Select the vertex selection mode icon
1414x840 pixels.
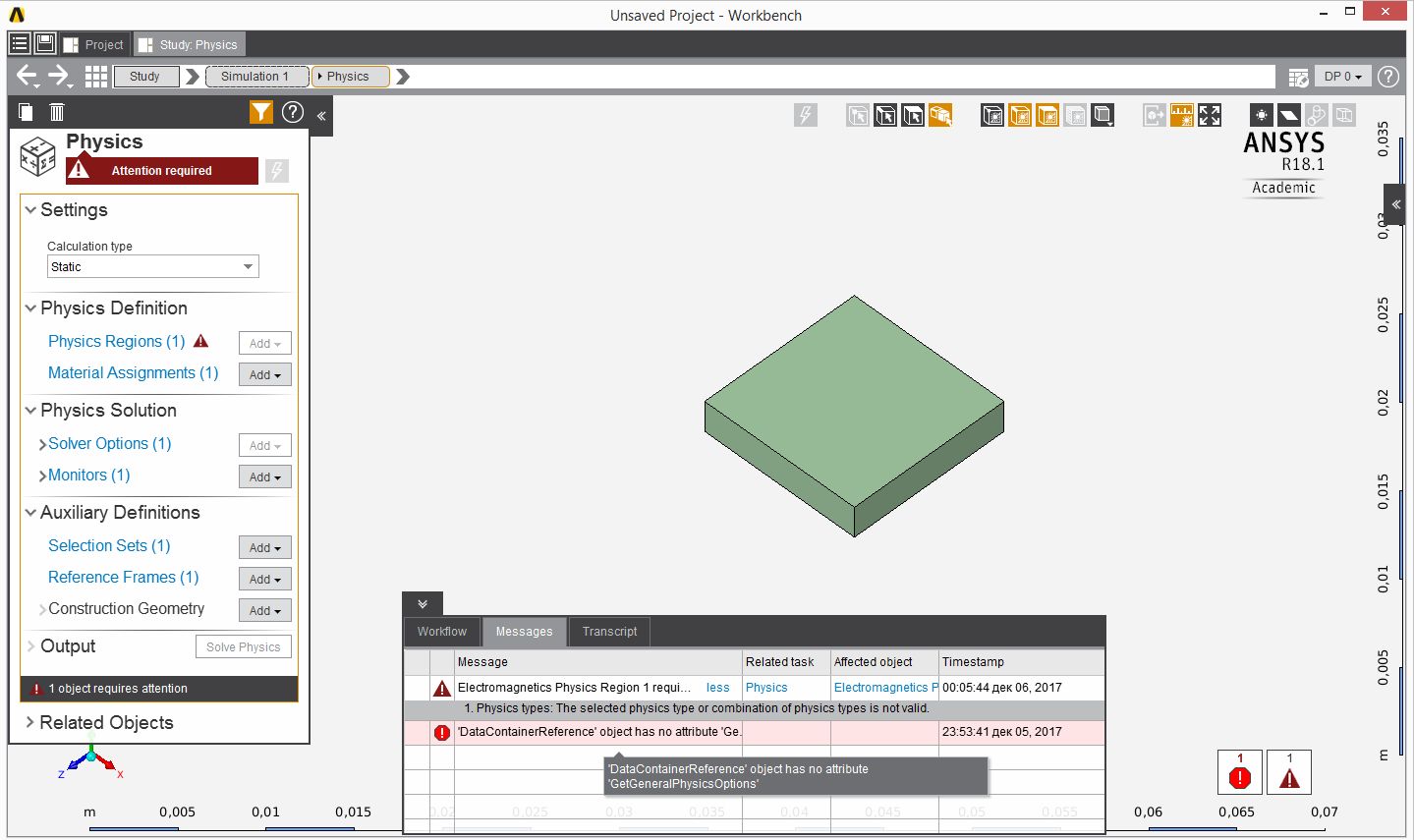coord(858,116)
